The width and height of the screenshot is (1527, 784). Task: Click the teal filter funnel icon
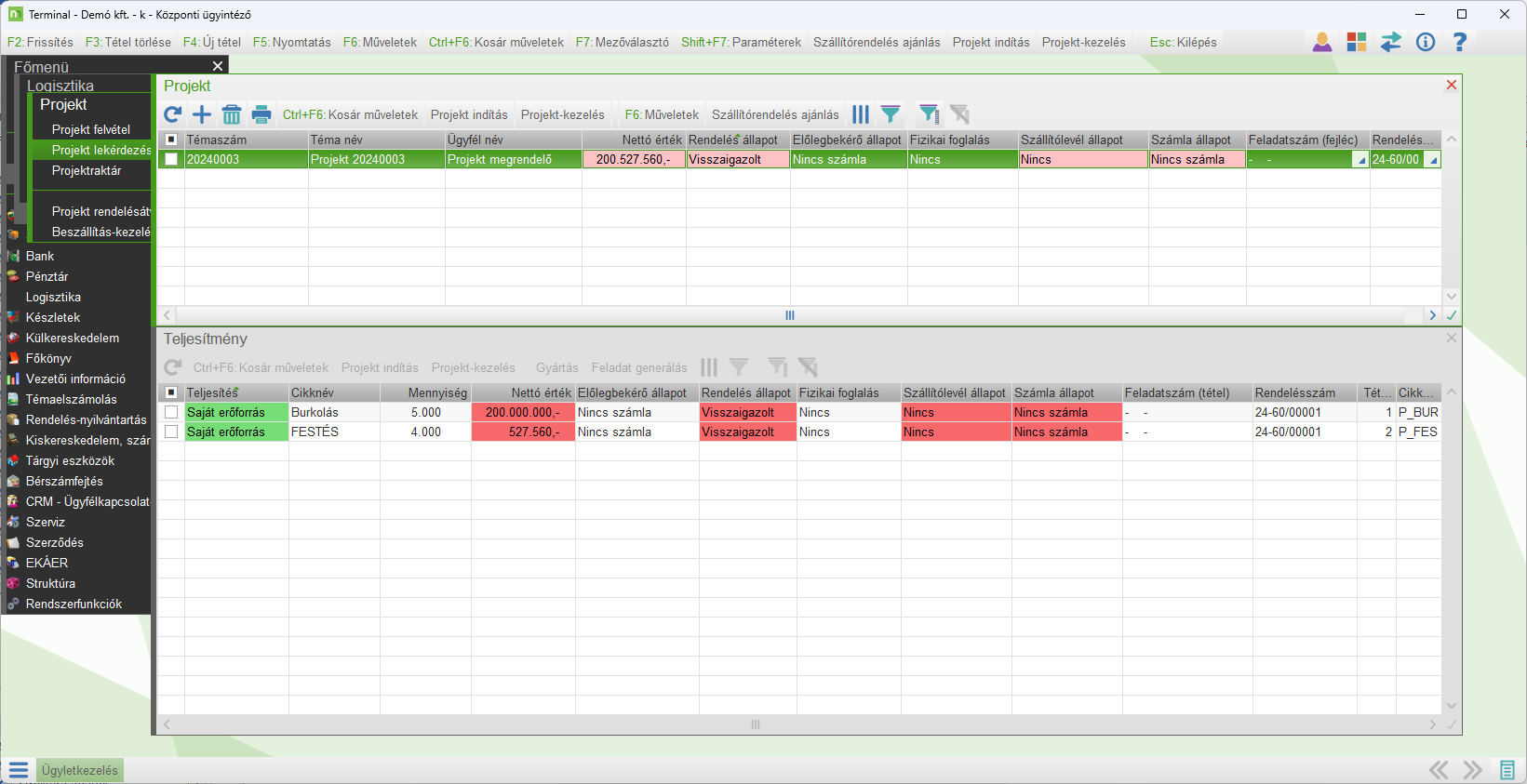(x=891, y=114)
